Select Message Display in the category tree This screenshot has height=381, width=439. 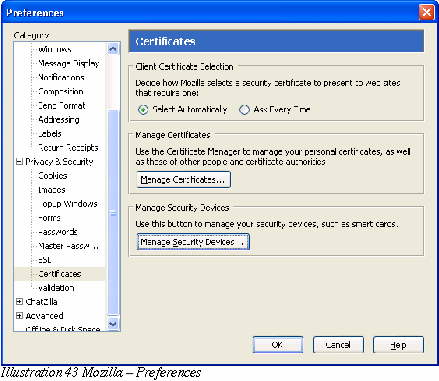pyautogui.click(x=69, y=63)
